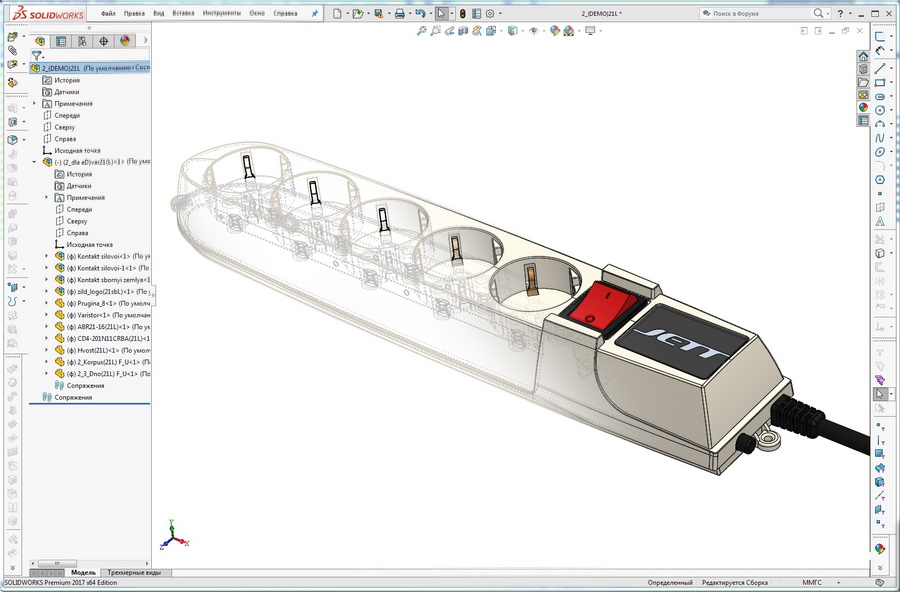Open Custom Properties tab in task pane
The image size is (900, 592).
pos(863,120)
